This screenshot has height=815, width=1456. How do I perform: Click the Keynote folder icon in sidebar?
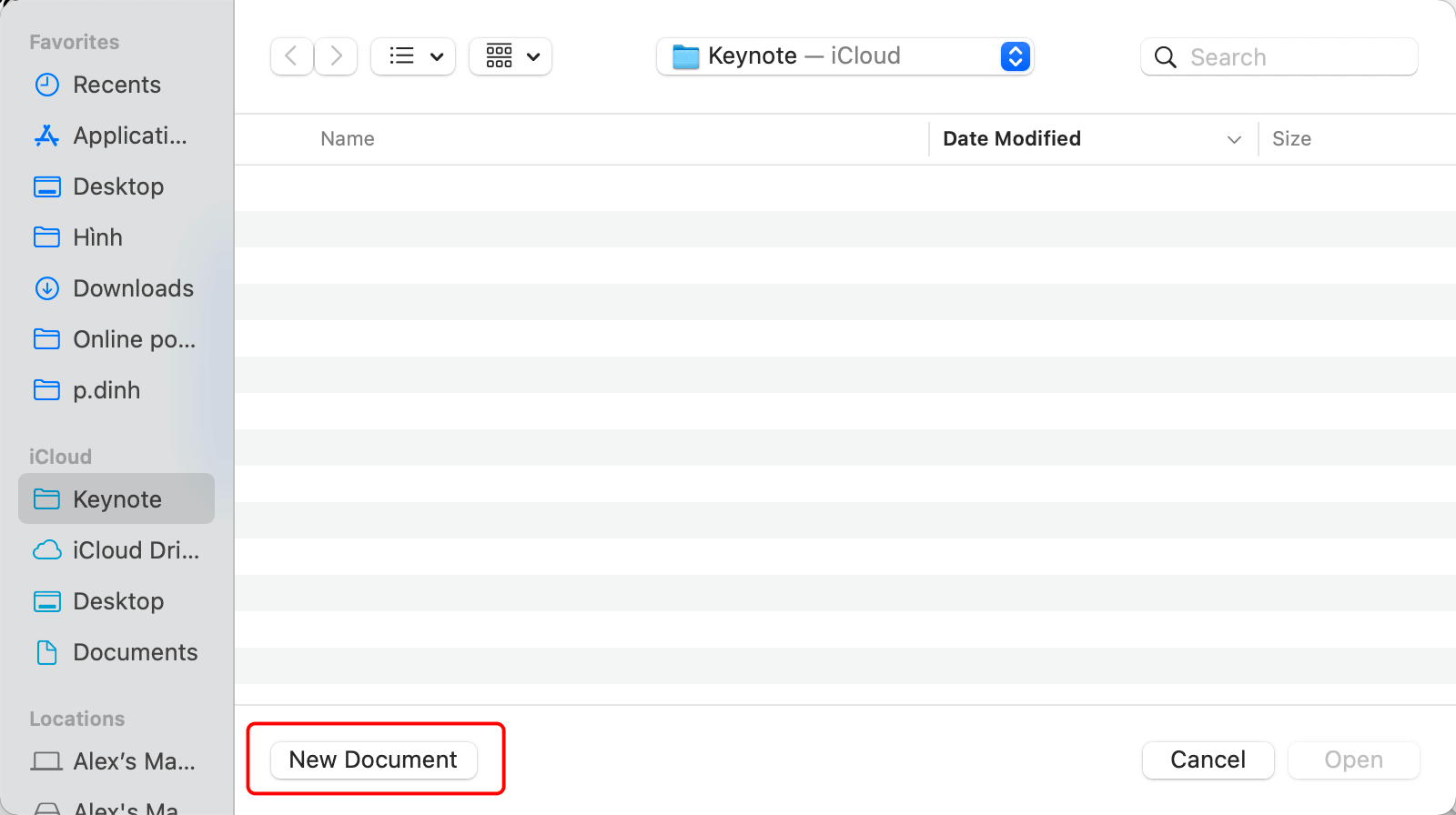pos(46,499)
